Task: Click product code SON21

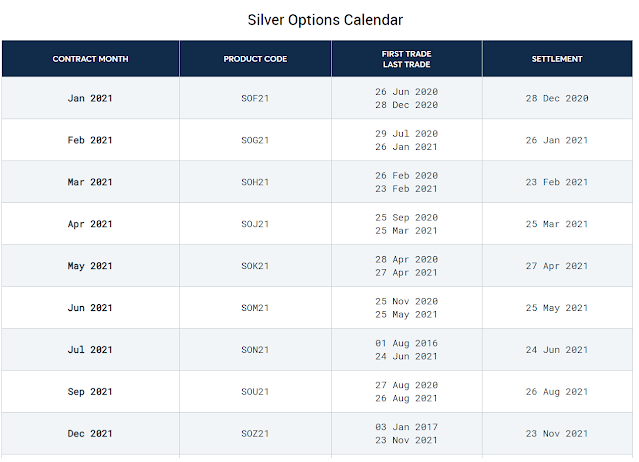Action: point(255,350)
